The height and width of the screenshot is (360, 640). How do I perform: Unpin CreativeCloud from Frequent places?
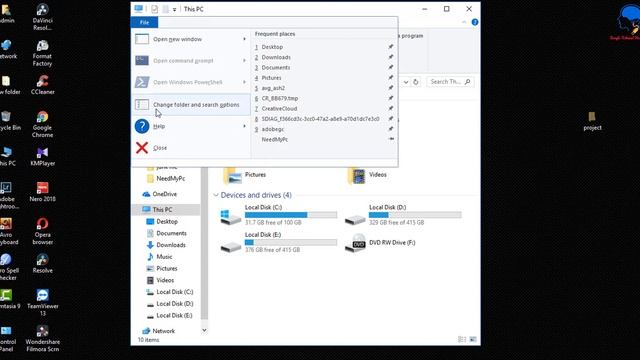391,109
